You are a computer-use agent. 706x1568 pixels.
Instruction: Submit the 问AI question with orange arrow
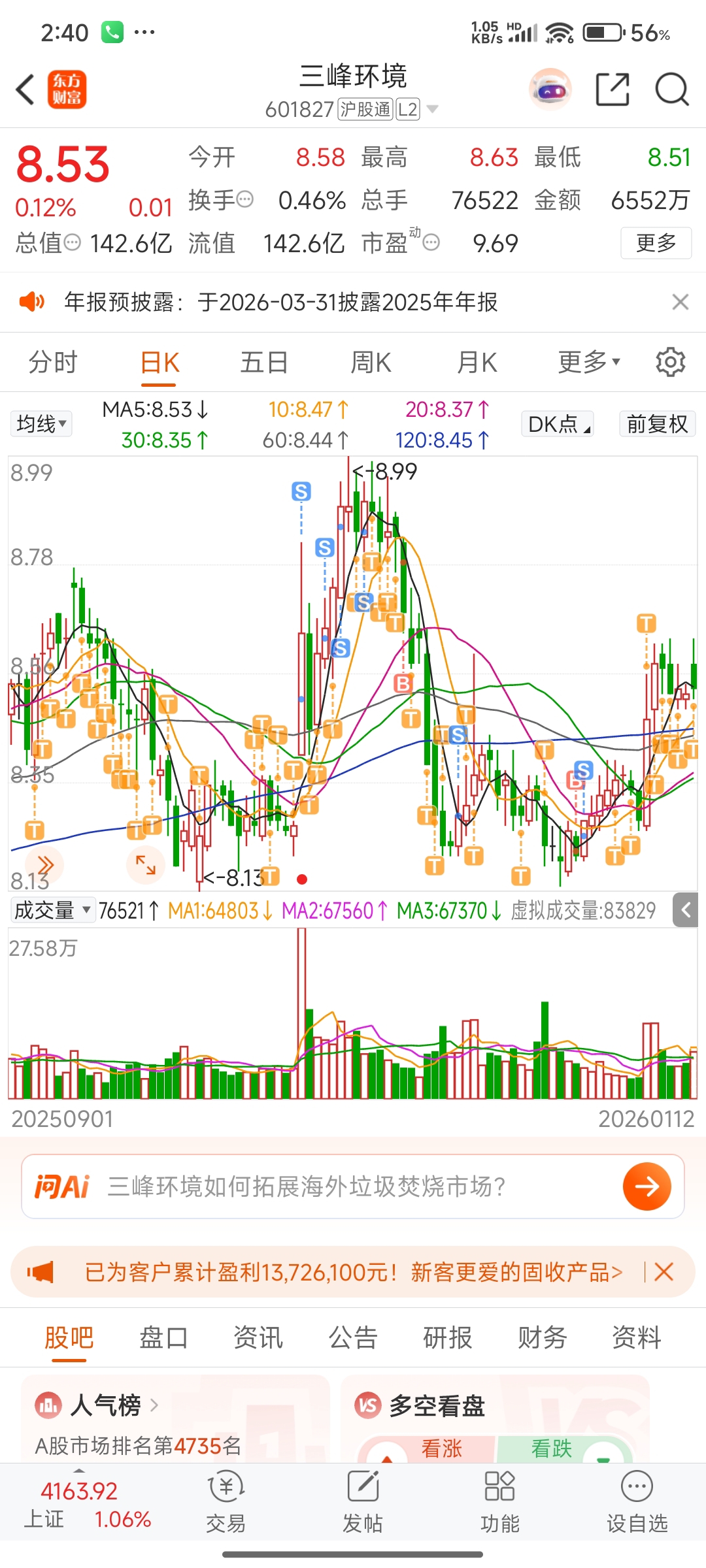point(647,1186)
